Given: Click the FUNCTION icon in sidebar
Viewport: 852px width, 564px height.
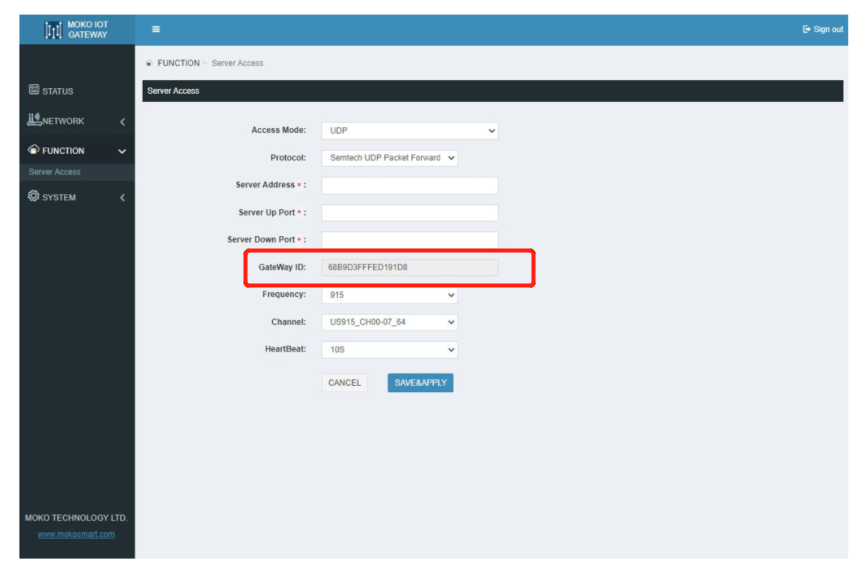Looking at the screenshot, I should coord(33,151).
